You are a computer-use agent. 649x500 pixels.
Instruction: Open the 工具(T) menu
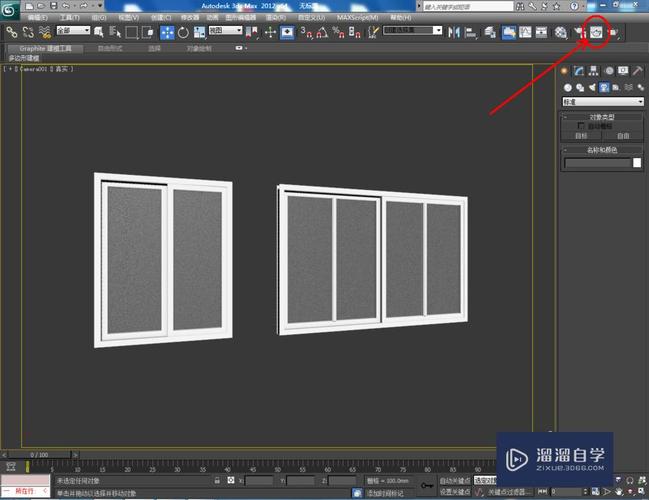pos(70,18)
